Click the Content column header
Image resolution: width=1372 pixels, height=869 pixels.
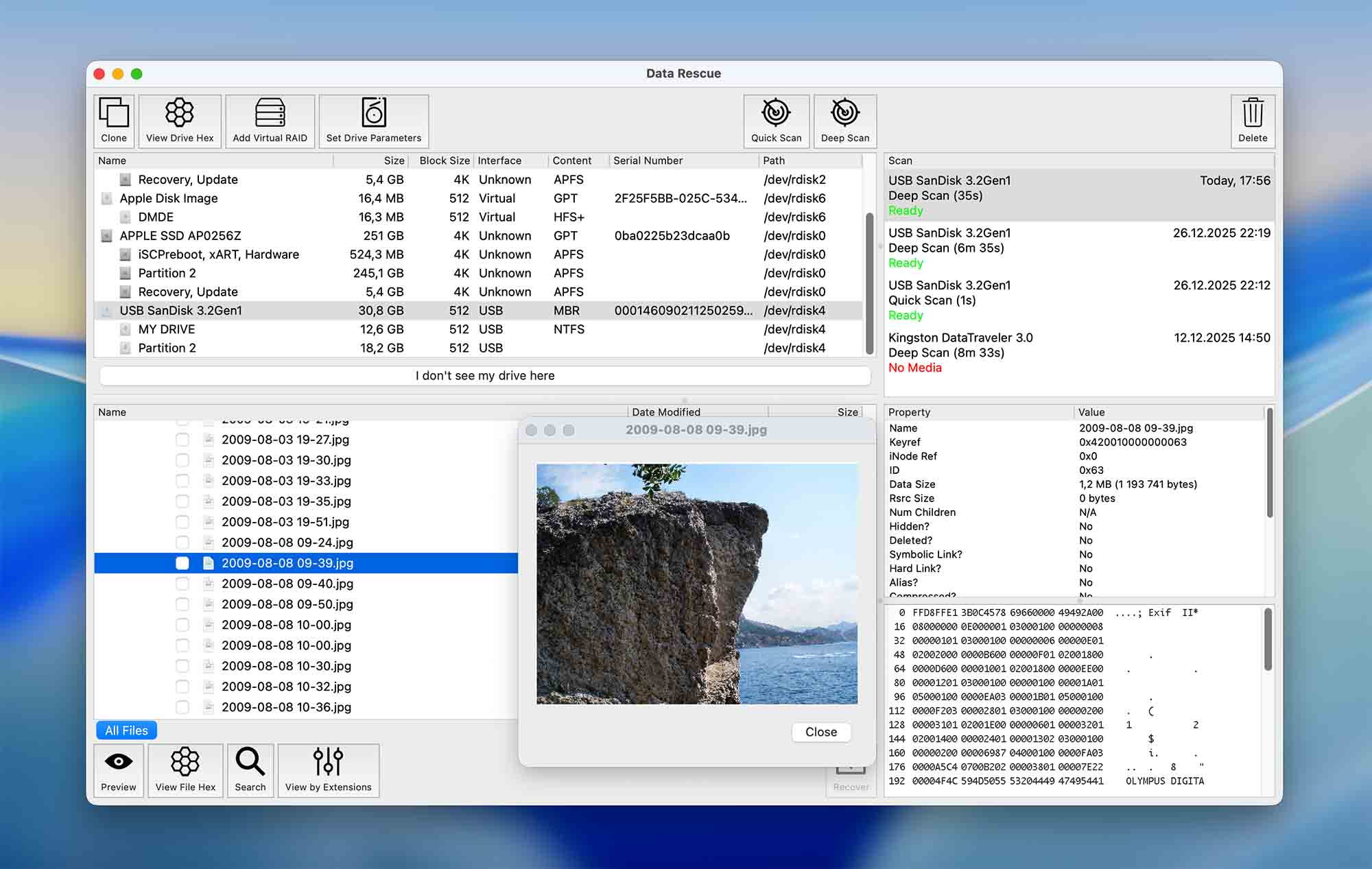(578, 160)
